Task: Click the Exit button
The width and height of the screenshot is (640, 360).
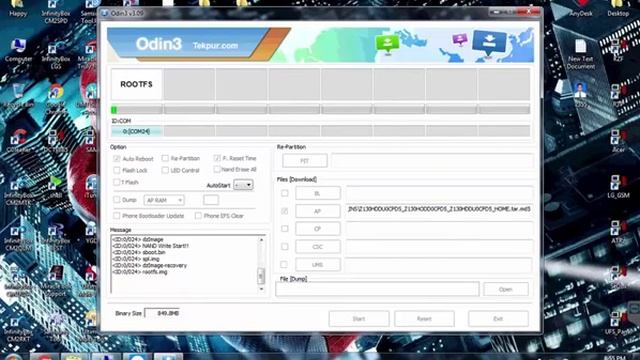Action: click(x=498, y=318)
